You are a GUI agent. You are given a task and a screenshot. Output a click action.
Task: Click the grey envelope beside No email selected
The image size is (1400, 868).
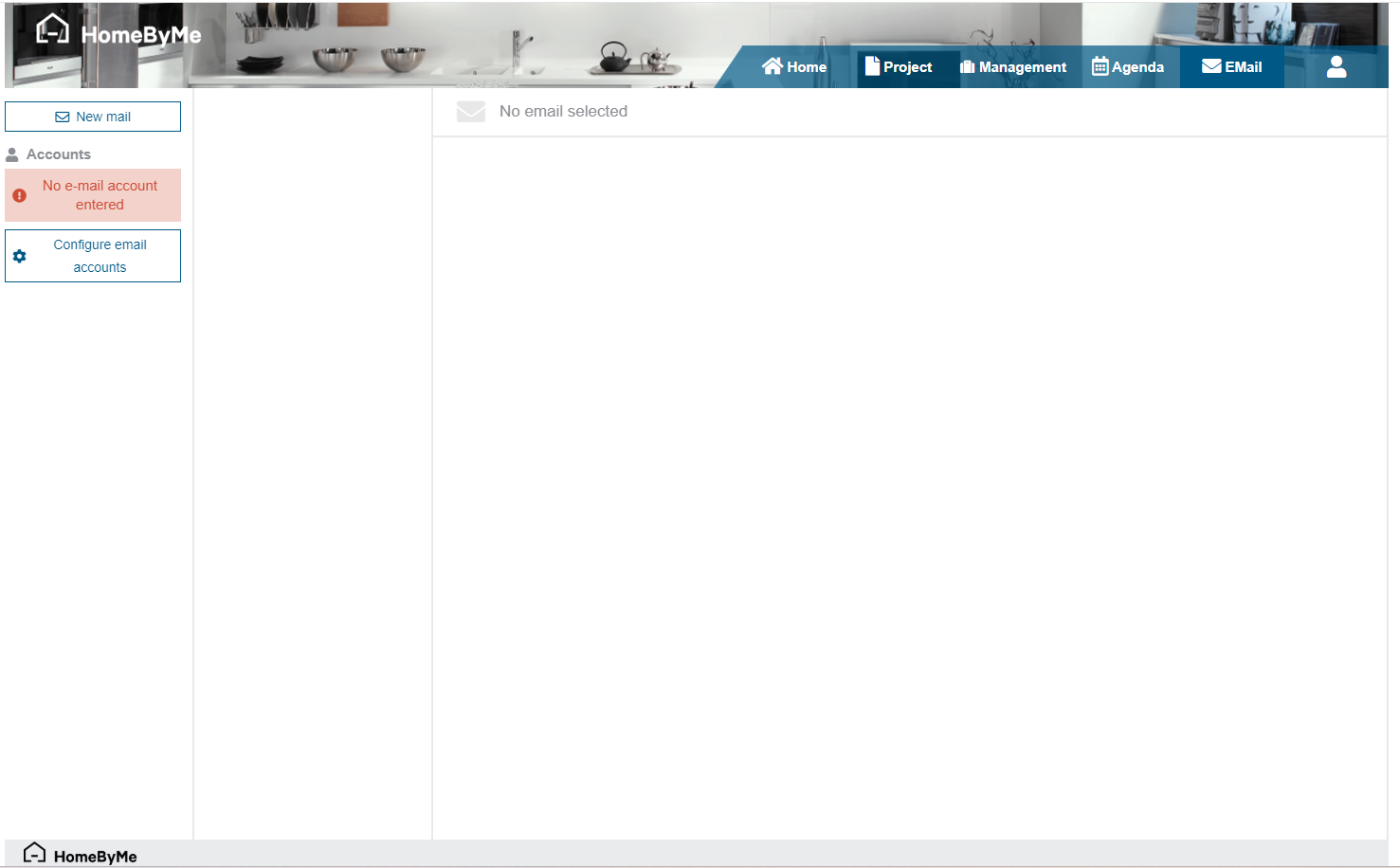(471, 112)
